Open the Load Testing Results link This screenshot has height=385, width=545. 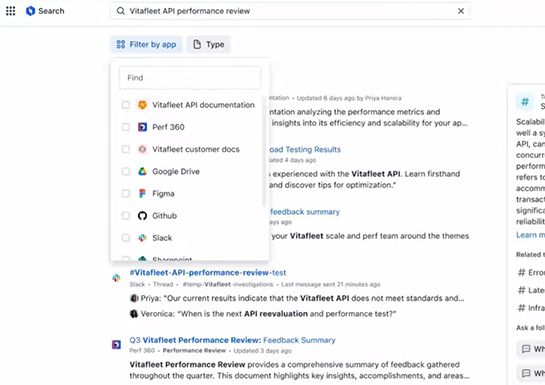(x=305, y=150)
